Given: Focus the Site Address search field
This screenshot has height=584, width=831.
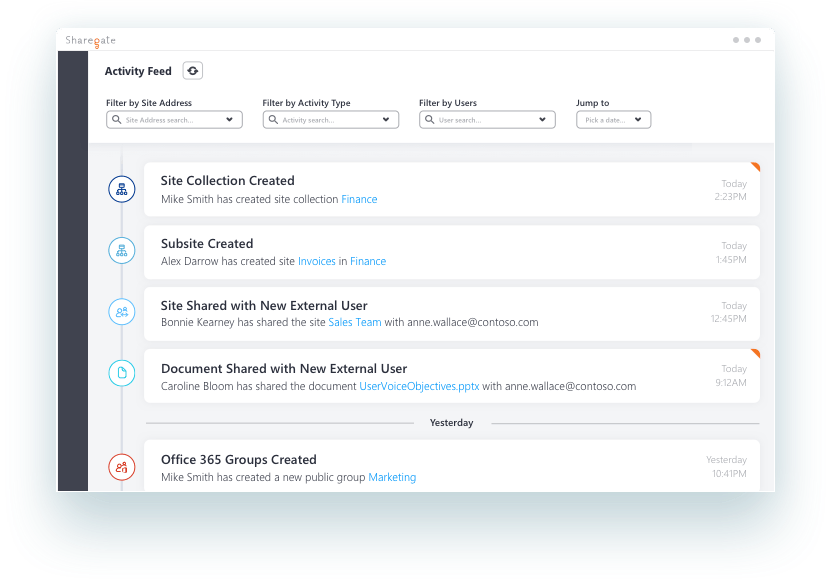Looking at the screenshot, I should tap(174, 120).
